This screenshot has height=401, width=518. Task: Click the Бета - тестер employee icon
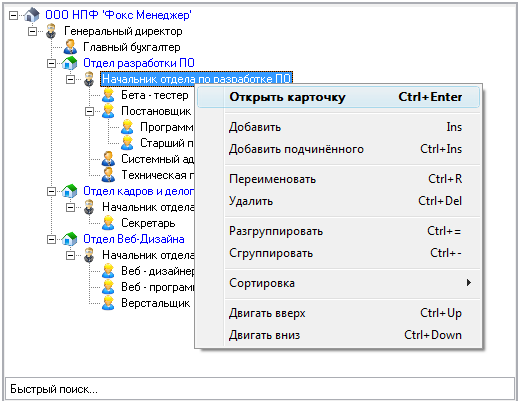click(108, 95)
